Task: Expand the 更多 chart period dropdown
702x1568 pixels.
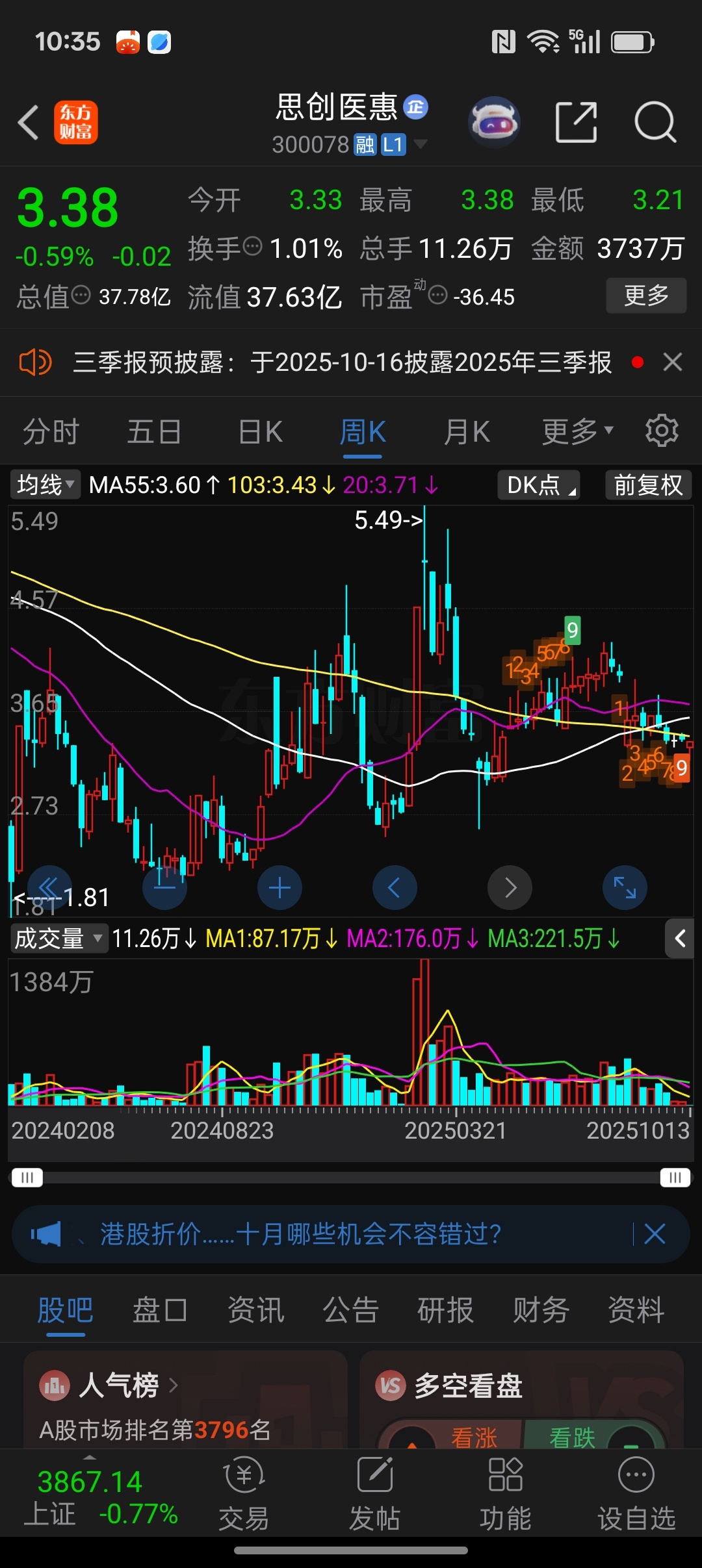Action: (578, 431)
